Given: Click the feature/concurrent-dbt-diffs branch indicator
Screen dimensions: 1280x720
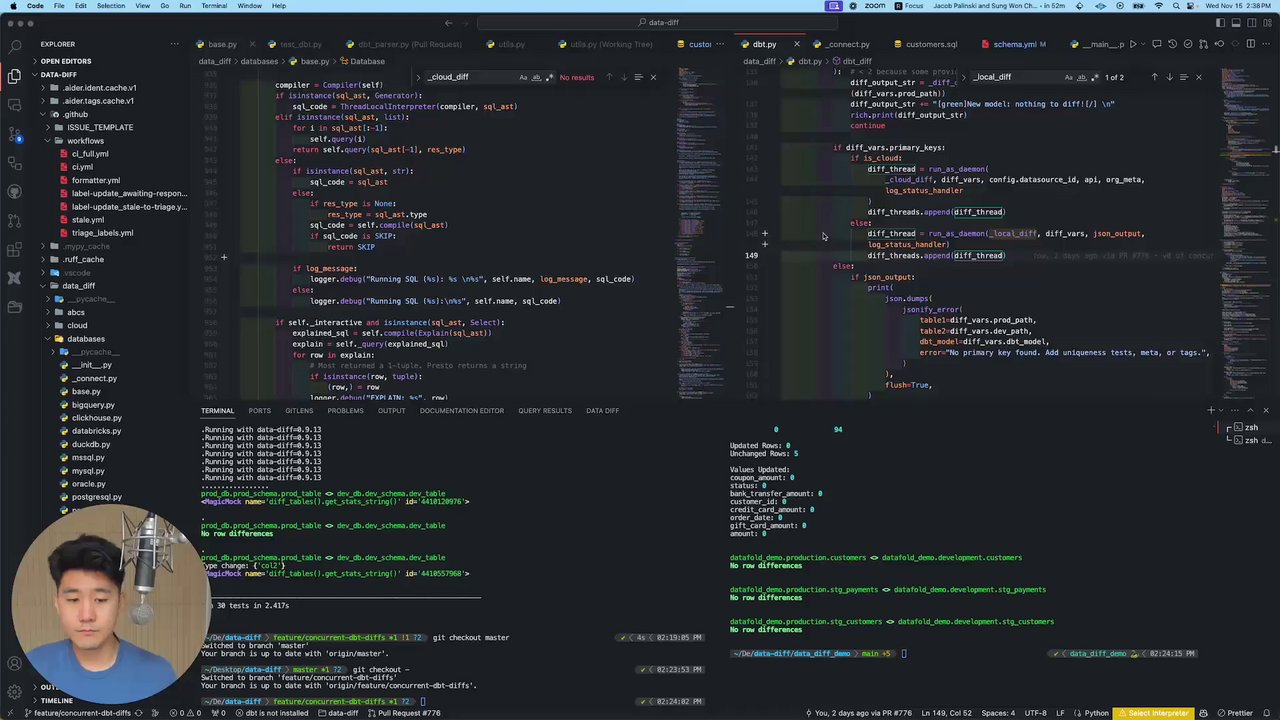Looking at the screenshot, I should 76,713.
